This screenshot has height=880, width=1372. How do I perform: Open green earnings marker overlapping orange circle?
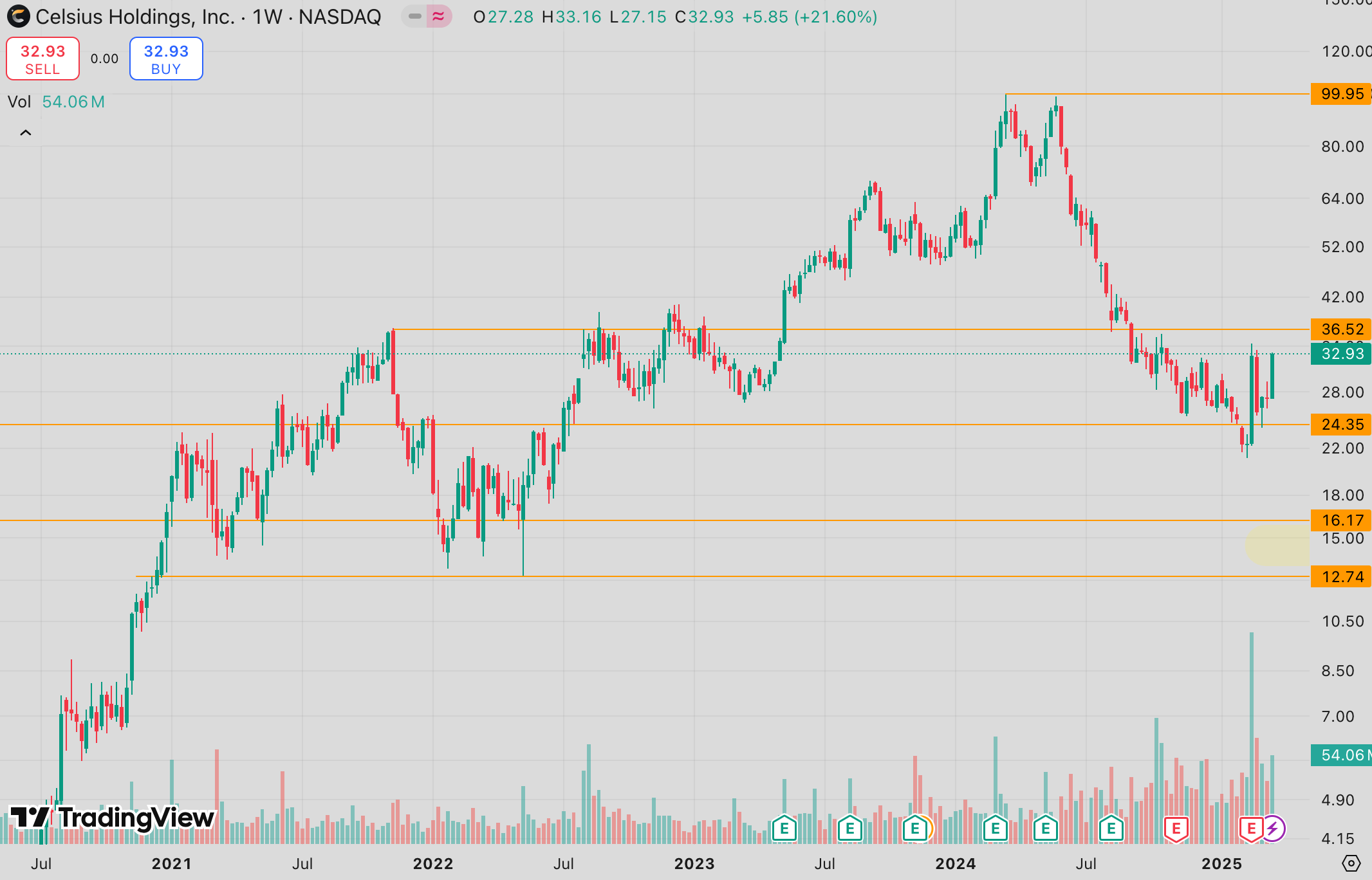pyautogui.click(x=914, y=829)
